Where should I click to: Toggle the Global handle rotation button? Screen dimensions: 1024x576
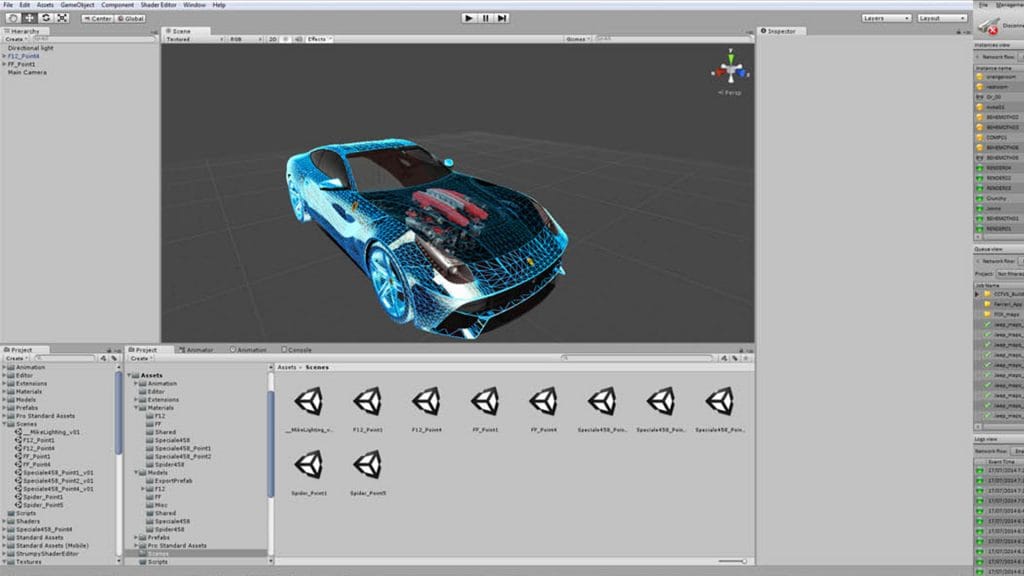click(131, 18)
